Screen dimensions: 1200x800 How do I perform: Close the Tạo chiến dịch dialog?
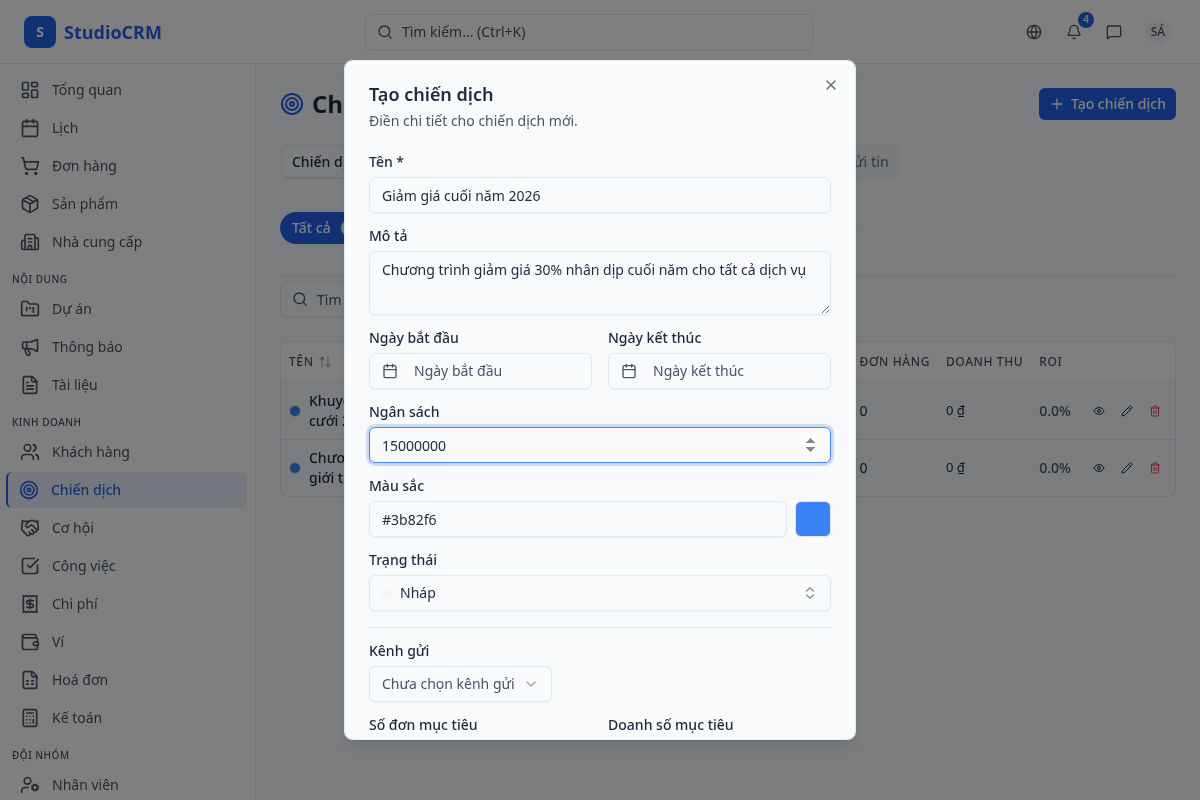830,85
